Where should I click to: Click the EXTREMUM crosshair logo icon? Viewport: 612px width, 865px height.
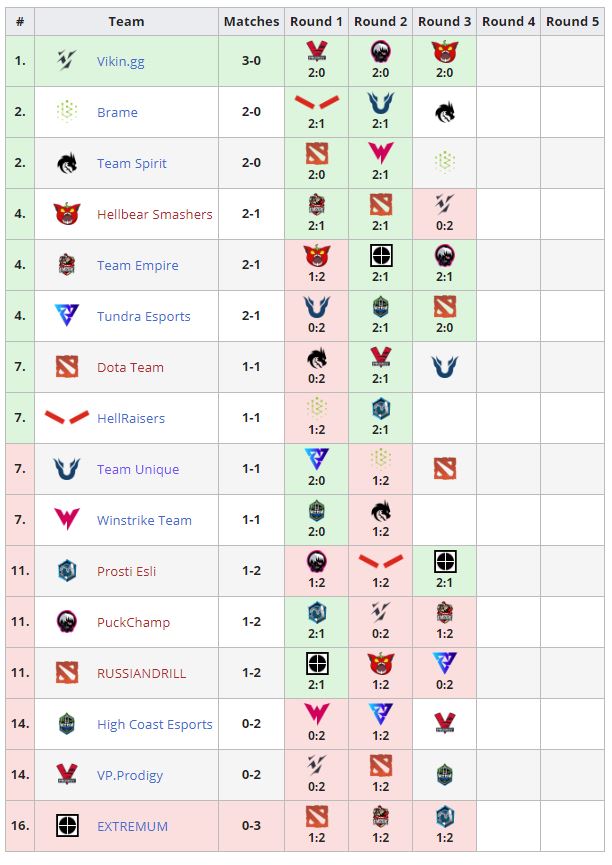pyautogui.click(x=67, y=826)
